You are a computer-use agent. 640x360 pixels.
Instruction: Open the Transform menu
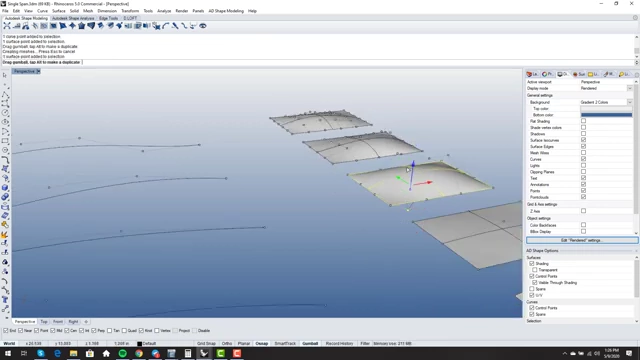[130, 11]
